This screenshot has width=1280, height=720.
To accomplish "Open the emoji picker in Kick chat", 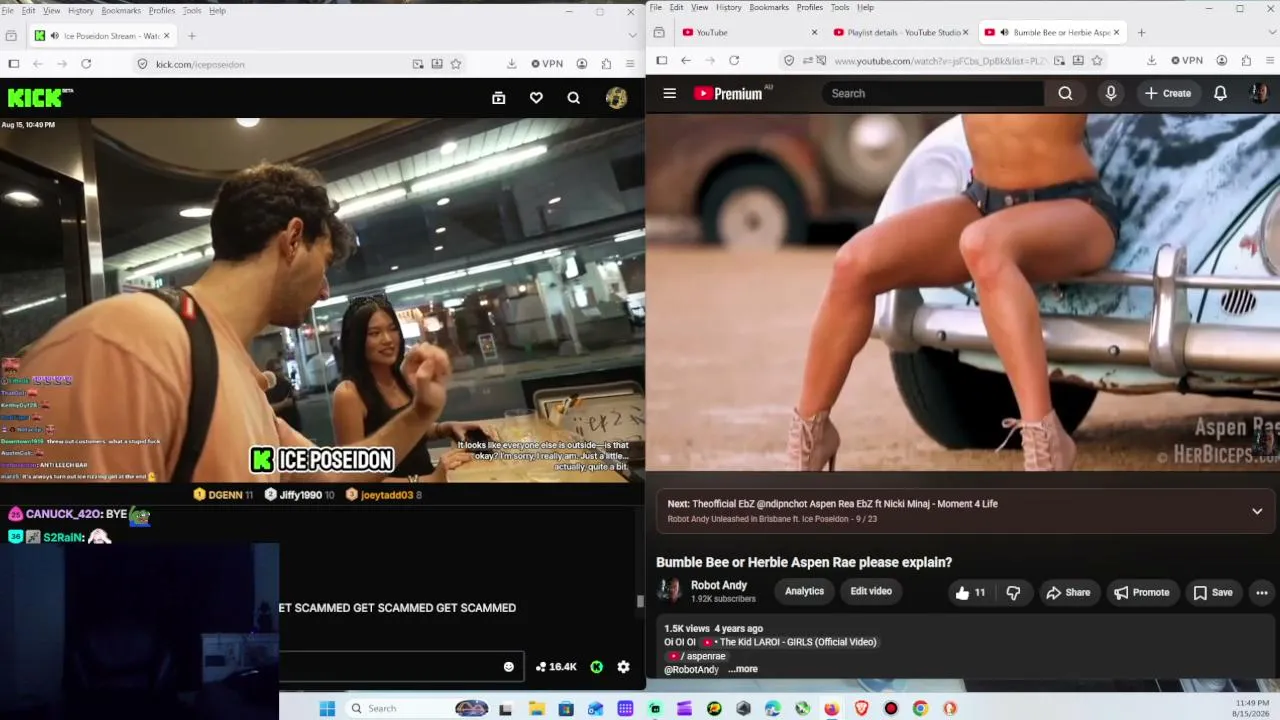I will [508, 667].
